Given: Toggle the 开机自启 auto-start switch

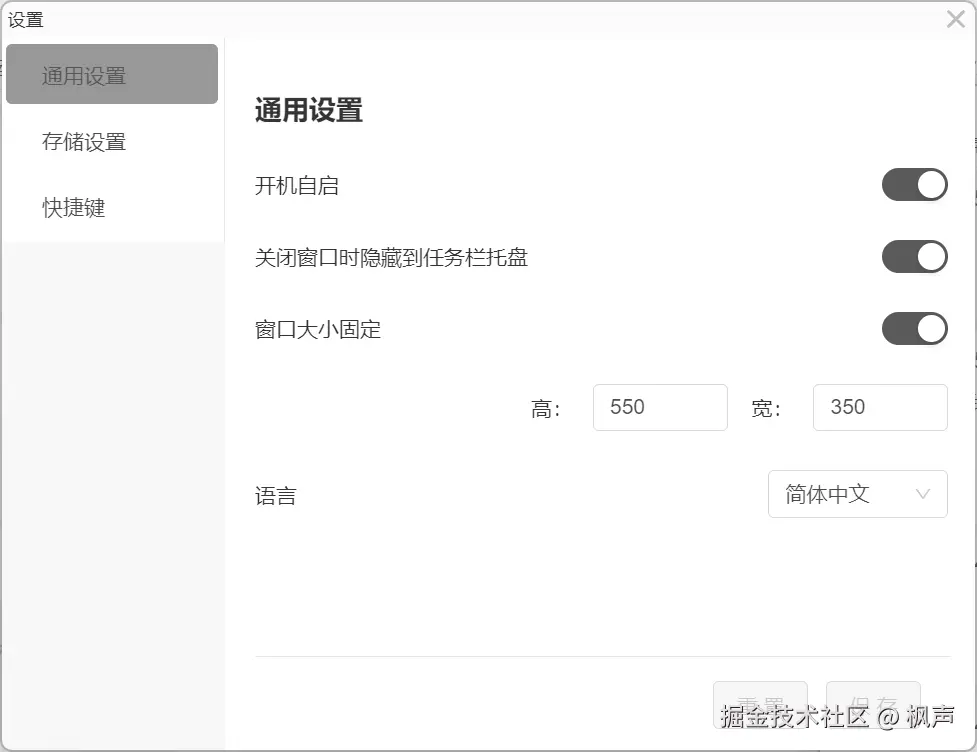Looking at the screenshot, I should tap(913, 184).
